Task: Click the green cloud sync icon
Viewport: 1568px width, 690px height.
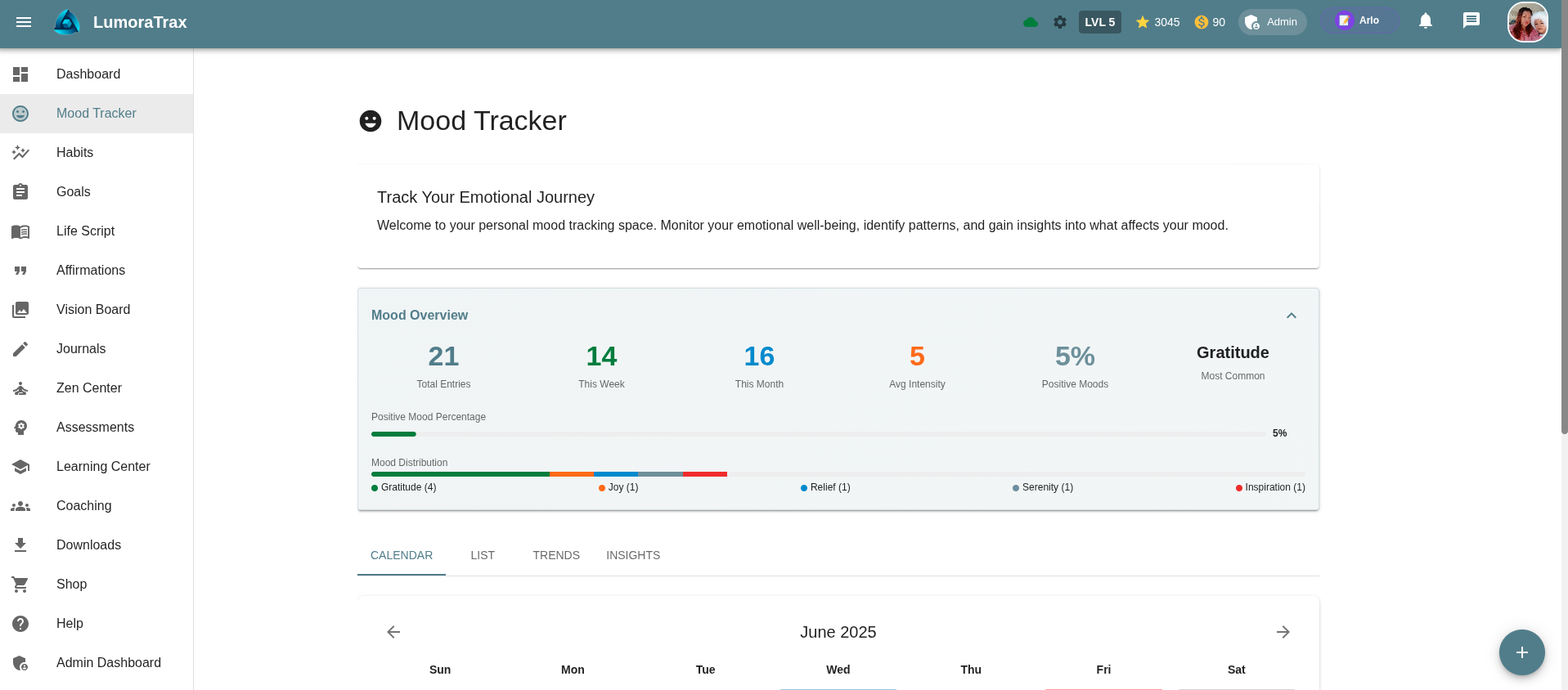Action: (1031, 22)
